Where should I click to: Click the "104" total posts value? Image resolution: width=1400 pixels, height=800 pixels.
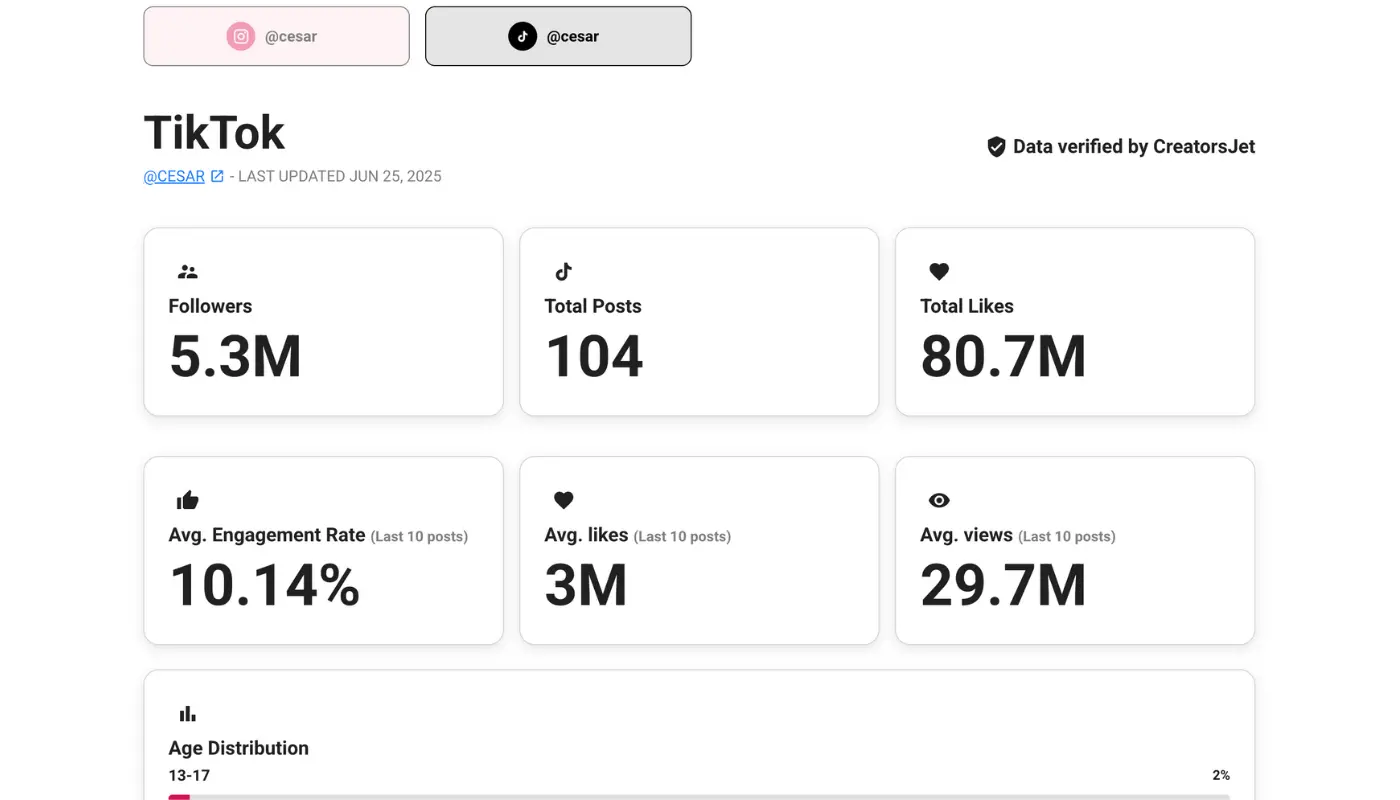click(594, 356)
